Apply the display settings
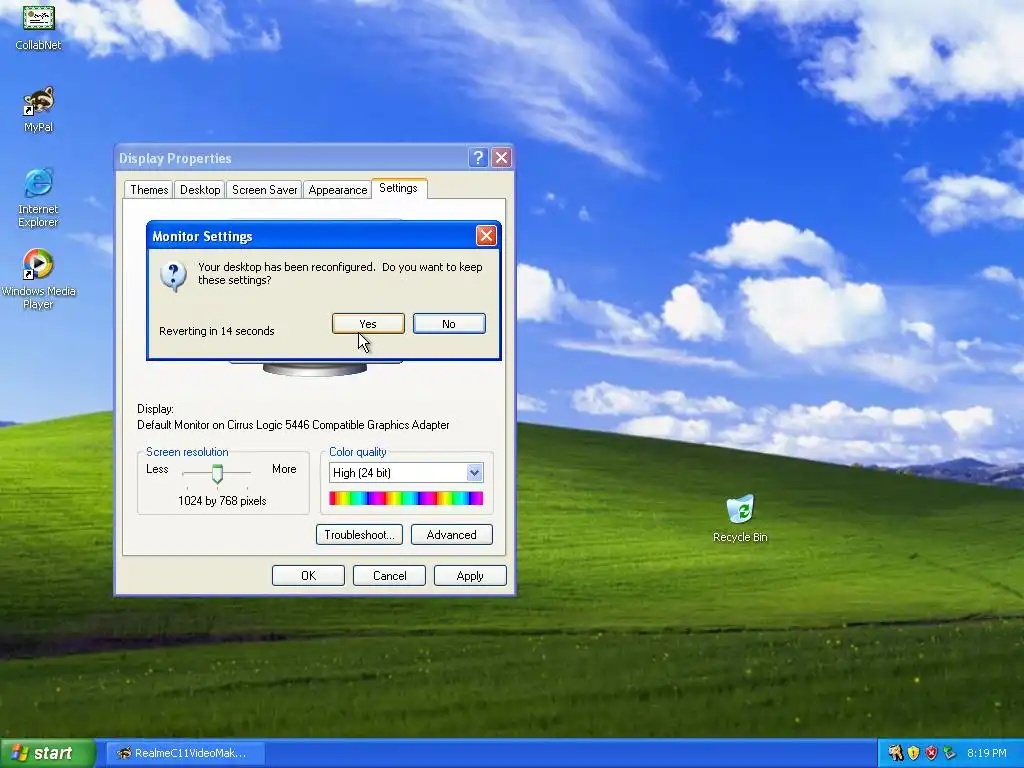 (x=470, y=576)
